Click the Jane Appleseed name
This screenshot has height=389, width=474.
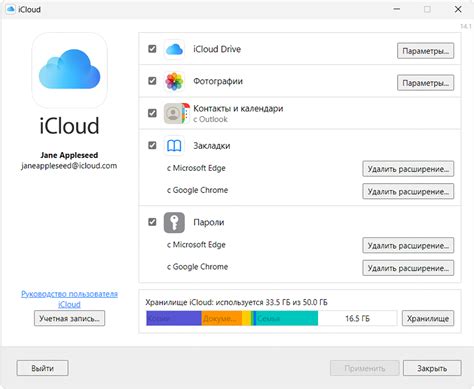point(69,155)
